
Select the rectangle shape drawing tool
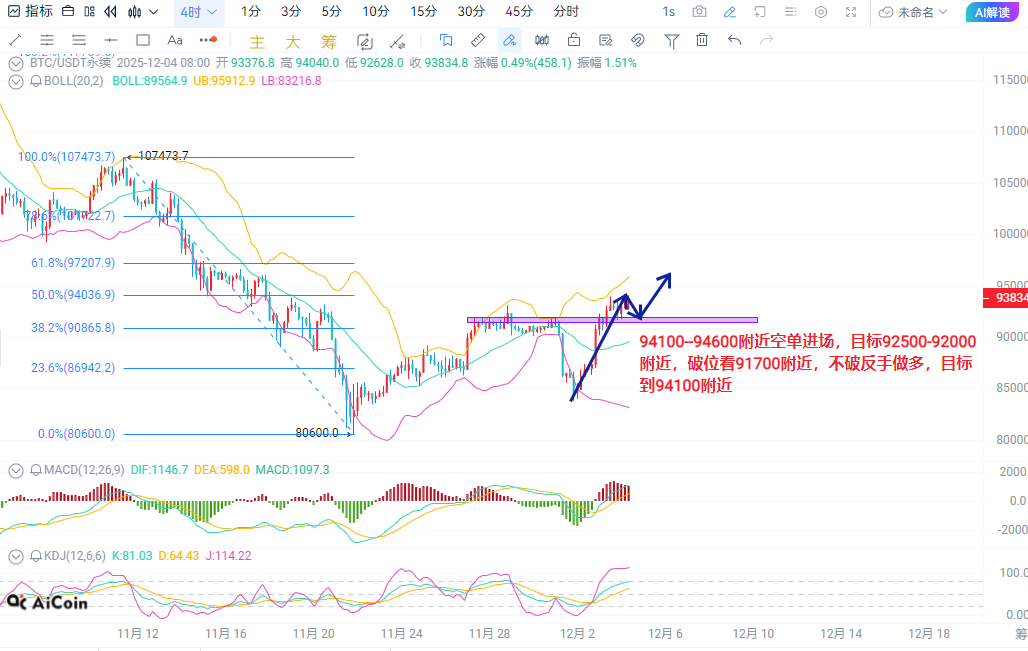point(143,41)
